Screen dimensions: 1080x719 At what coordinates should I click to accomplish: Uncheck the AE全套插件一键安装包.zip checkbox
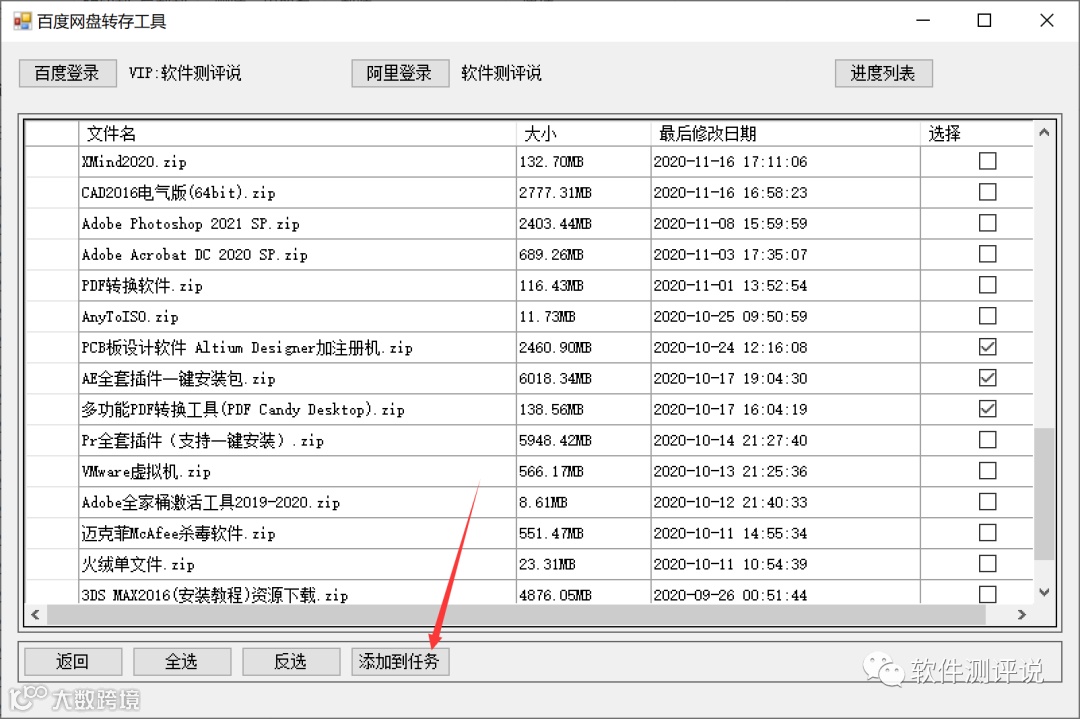pyautogui.click(x=987, y=378)
